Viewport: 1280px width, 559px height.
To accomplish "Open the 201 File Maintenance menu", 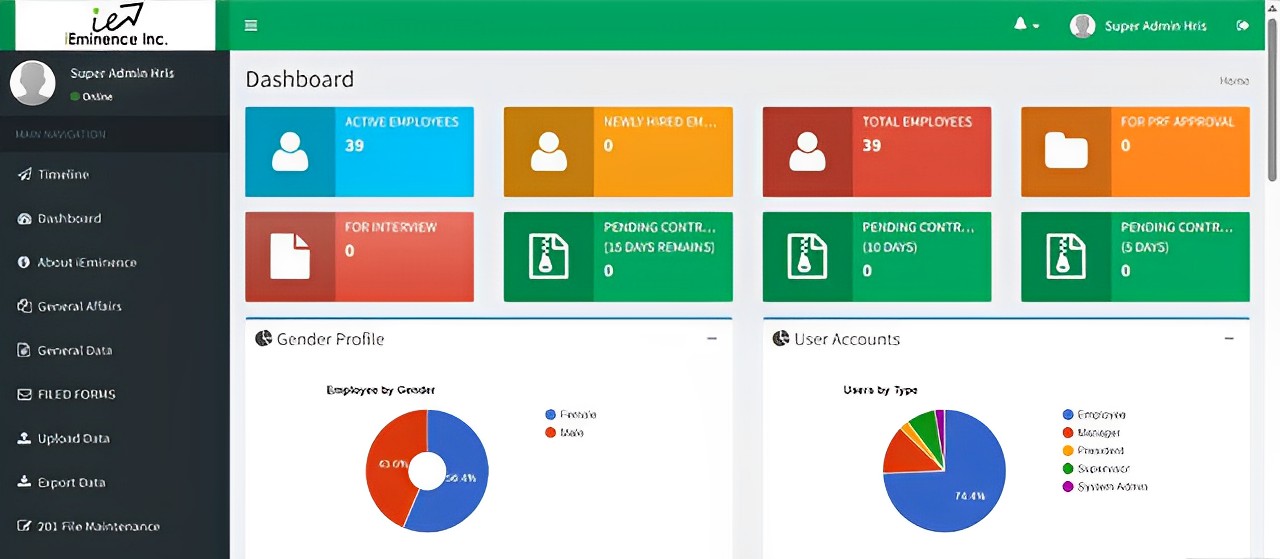I will tap(98, 526).
